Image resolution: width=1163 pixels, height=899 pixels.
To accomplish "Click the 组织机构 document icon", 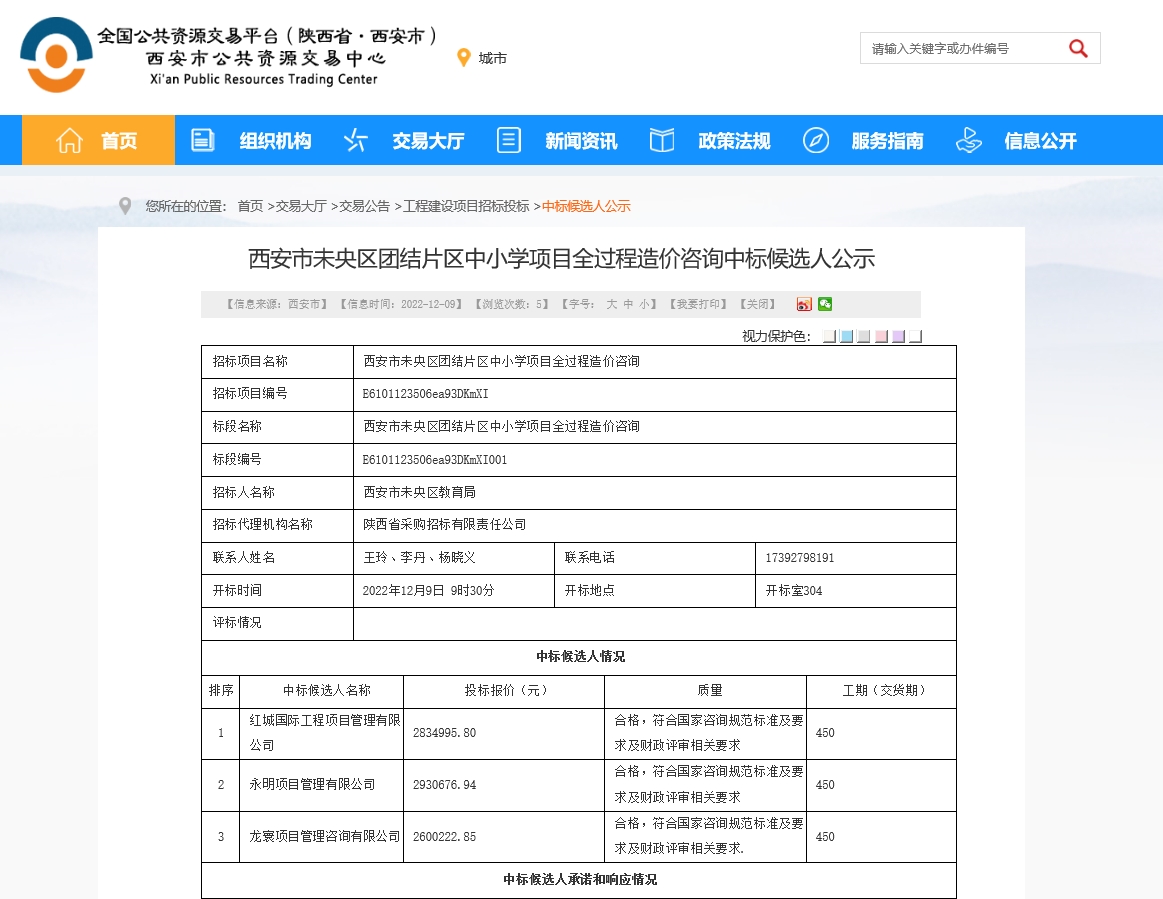I will tap(202, 140).
